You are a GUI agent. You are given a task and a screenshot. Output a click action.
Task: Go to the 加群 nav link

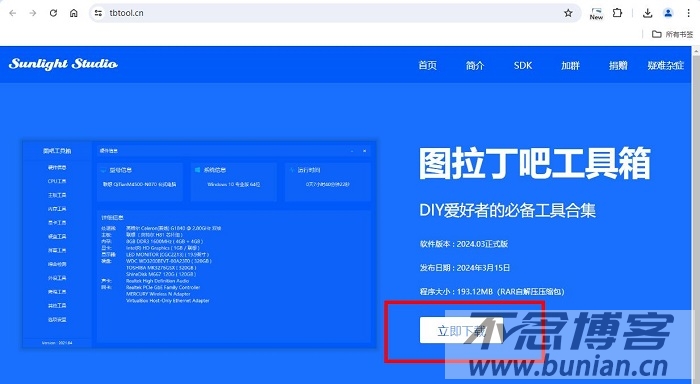571,66
